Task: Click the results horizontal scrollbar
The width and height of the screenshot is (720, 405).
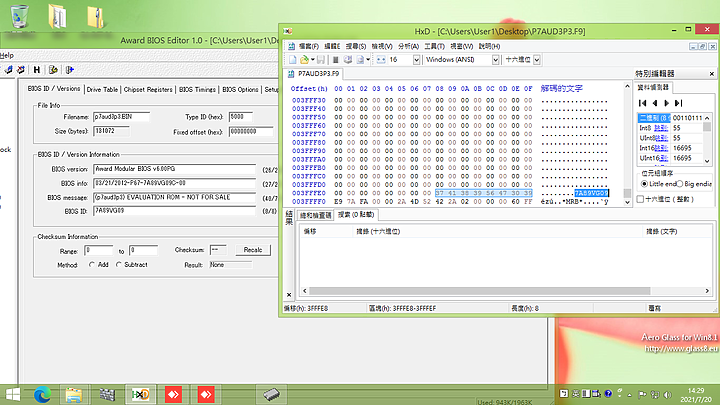Action: coord(506,291)
